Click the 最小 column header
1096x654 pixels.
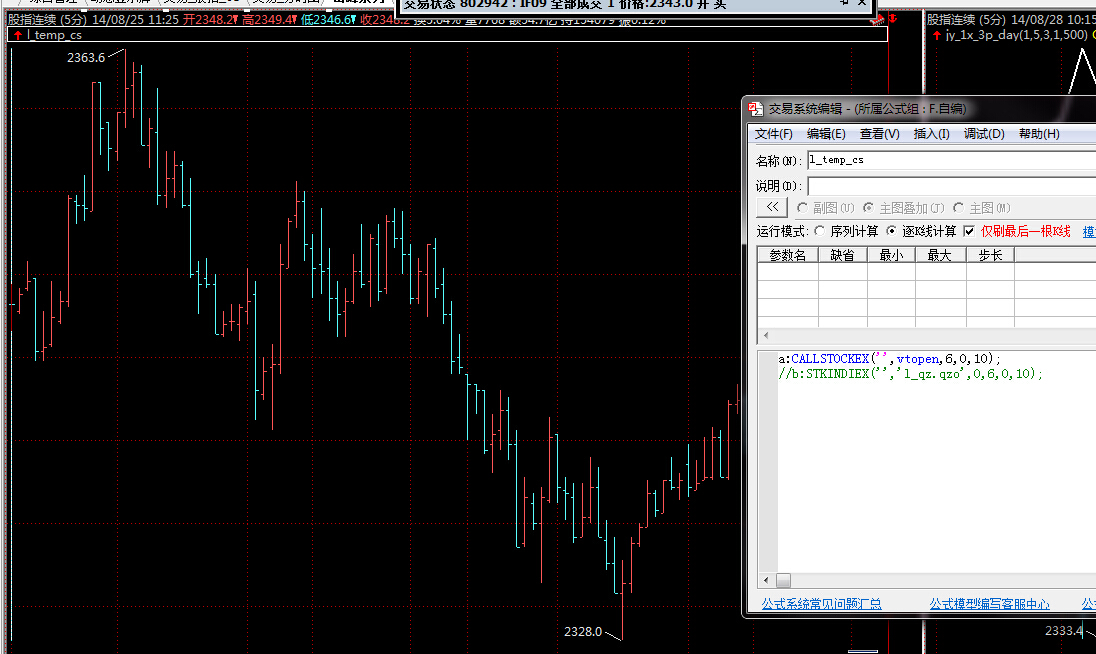point(891,255)
